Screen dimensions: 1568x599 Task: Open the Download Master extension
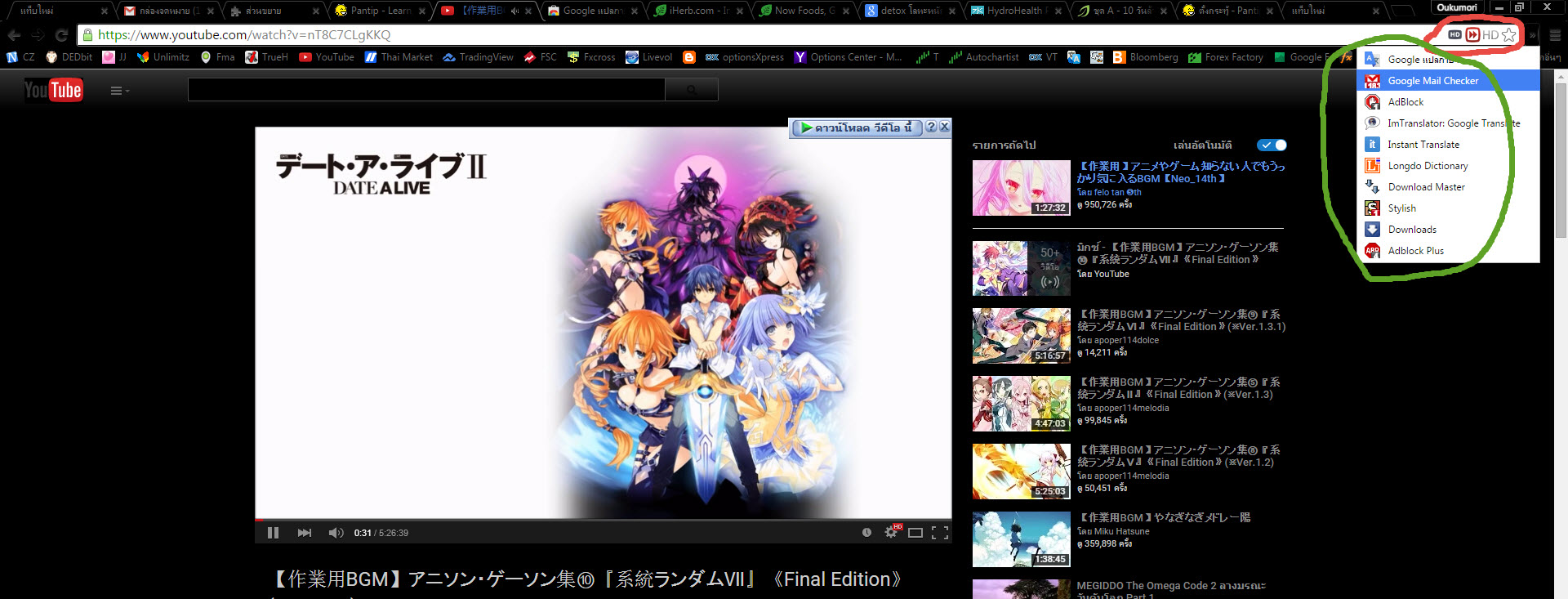pos(1447,187)
